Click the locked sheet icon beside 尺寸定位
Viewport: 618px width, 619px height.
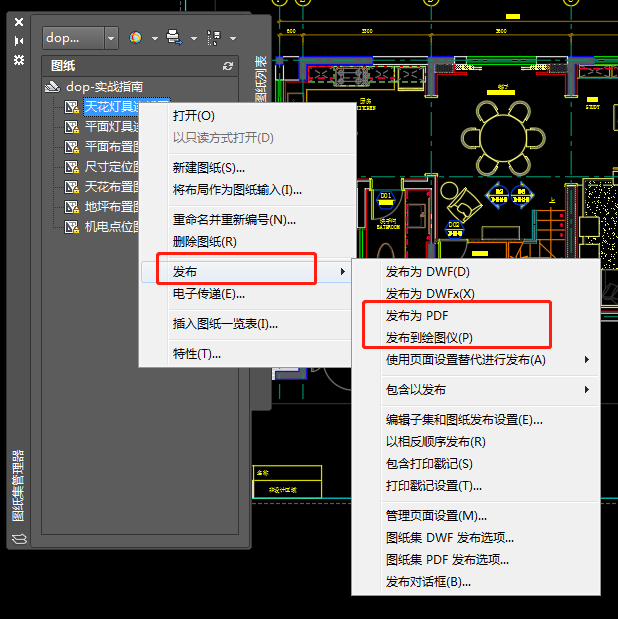point(72,167)
